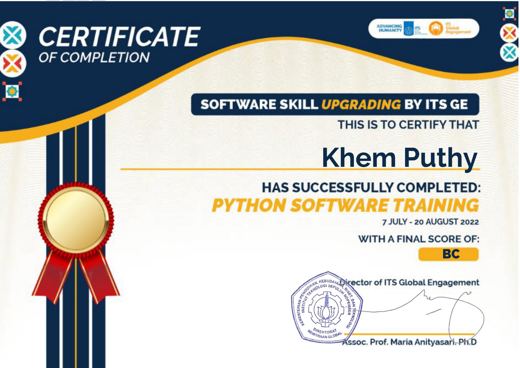Click the "OF COMPLETION" subtitle

coord(94,58)
